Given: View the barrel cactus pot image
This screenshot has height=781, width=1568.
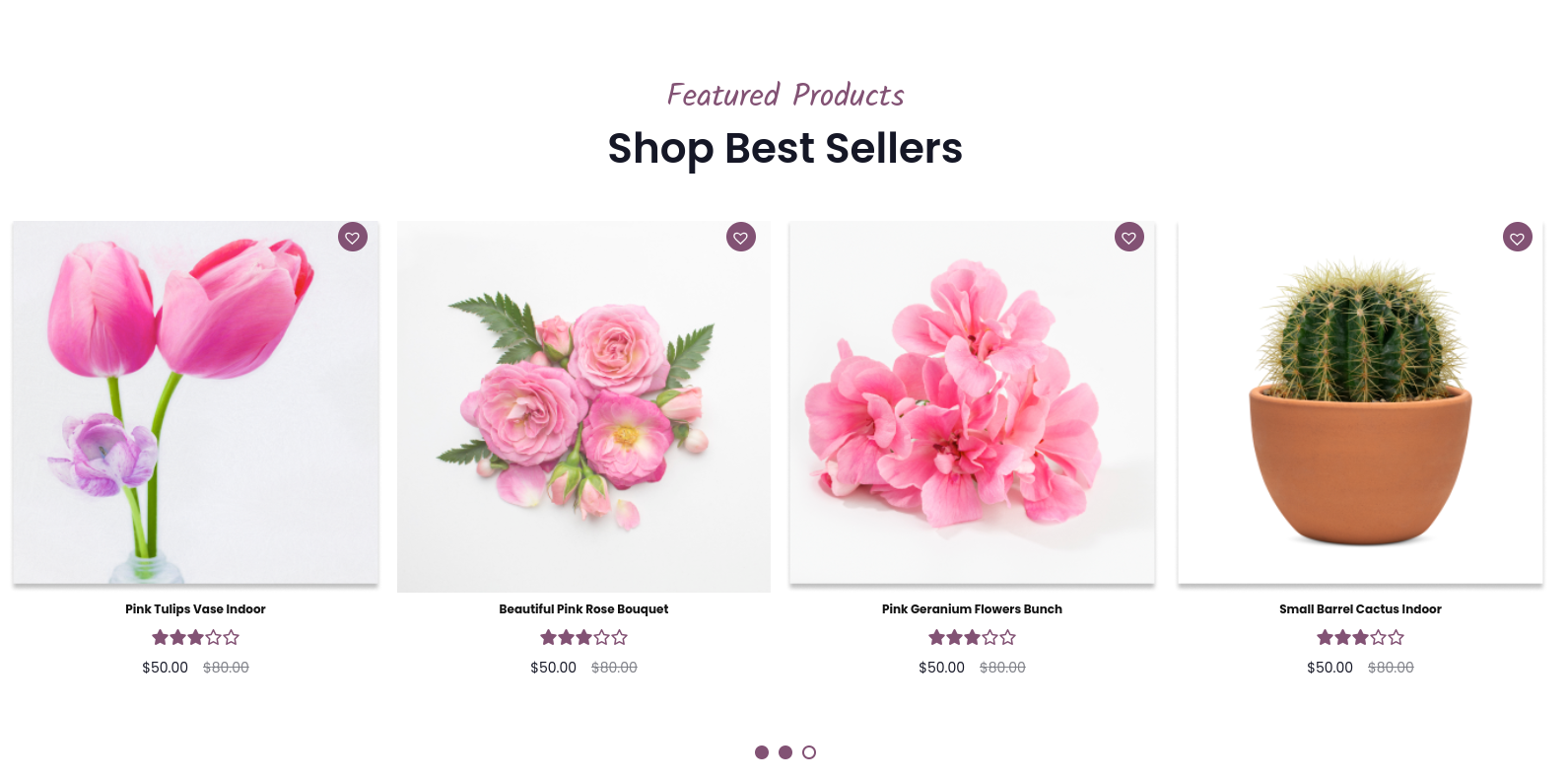Looking at the screenshot, I should (1360, 402).
